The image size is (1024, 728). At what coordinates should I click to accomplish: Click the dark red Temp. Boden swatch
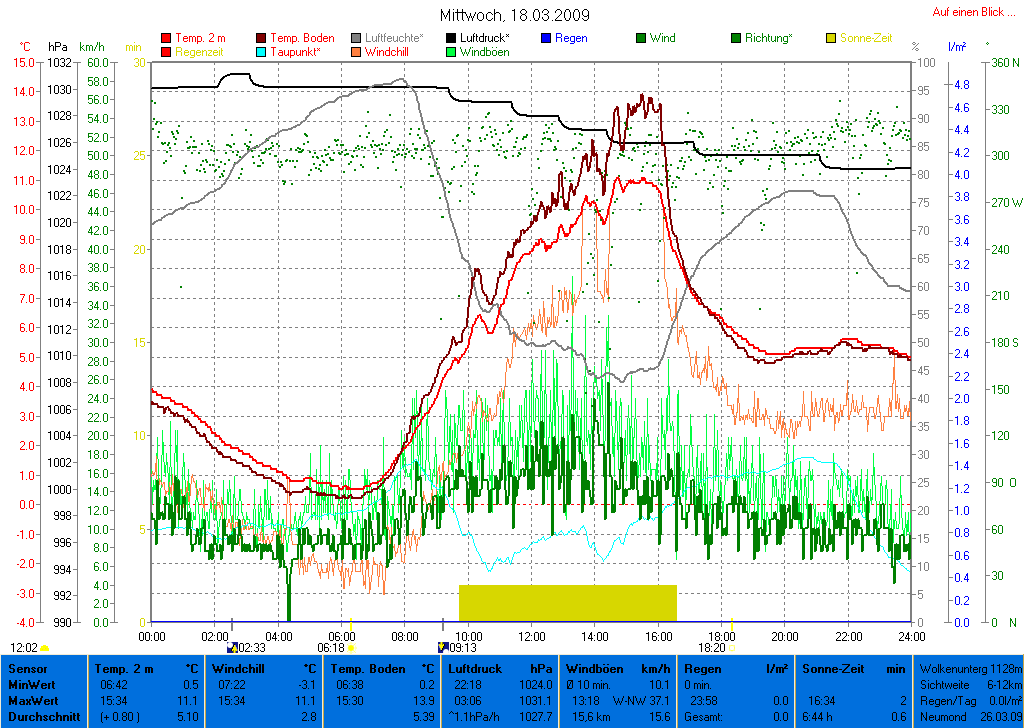pyautogui.click(x=261, y=38)
